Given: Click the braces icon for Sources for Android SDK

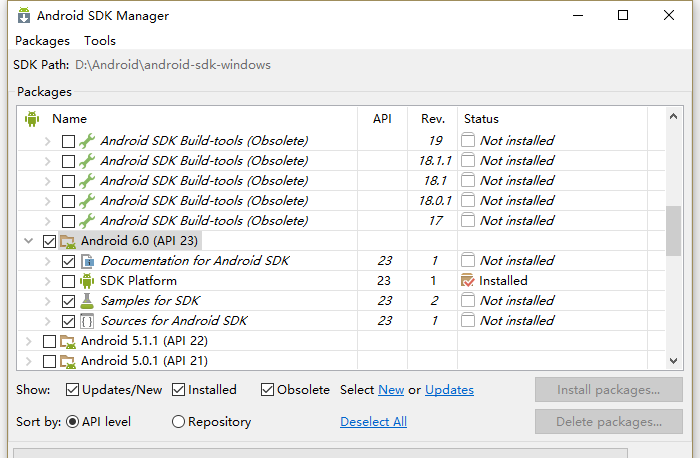Looking at the screenshot, I should click(87, 321).
